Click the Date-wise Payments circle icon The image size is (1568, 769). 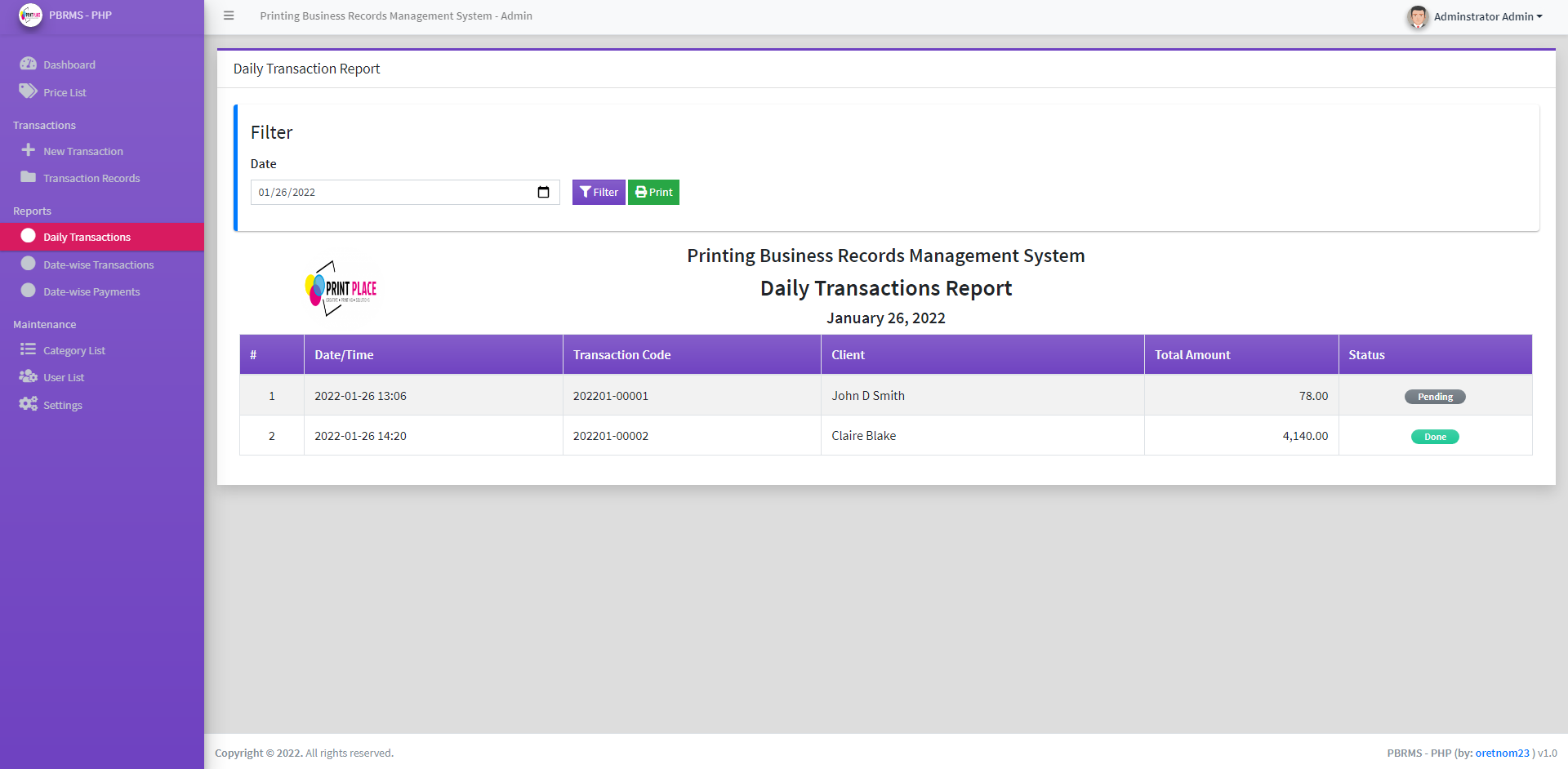29,291
